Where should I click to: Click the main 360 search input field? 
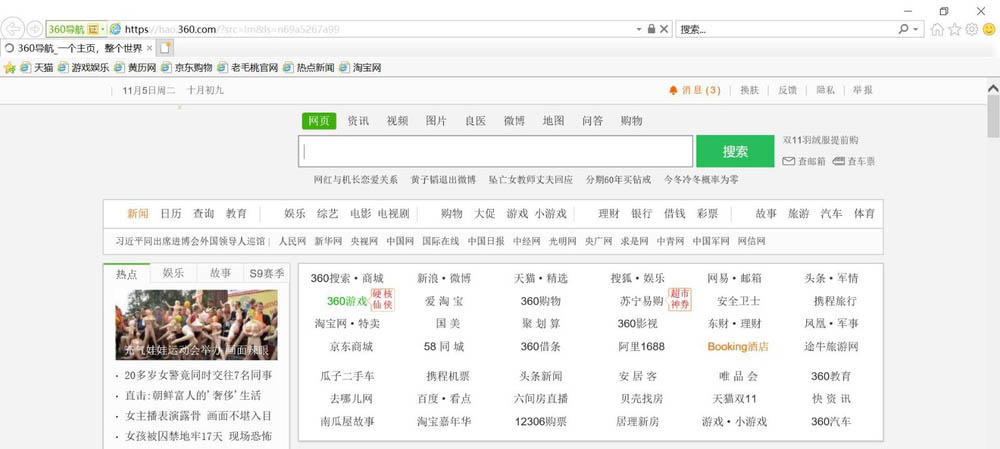(496, 151)
